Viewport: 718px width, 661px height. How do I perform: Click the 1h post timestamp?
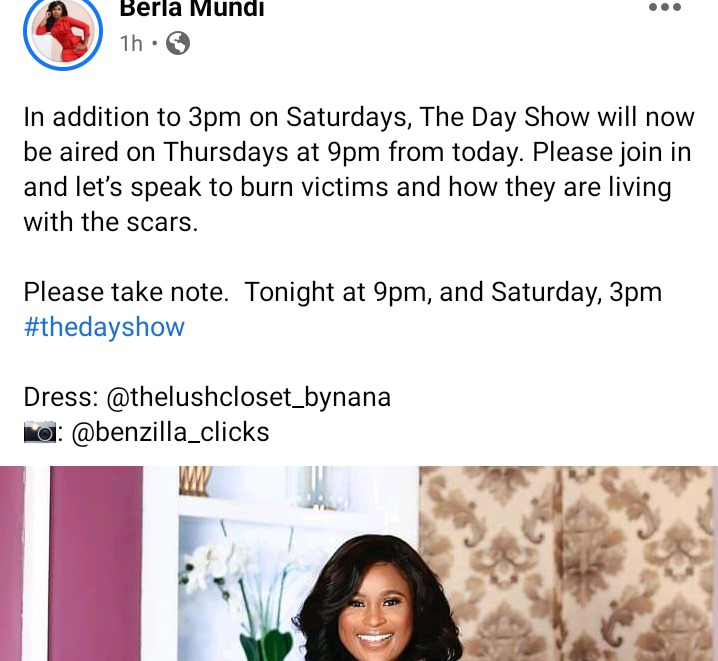pyautogui.click(x=131, y=44)
